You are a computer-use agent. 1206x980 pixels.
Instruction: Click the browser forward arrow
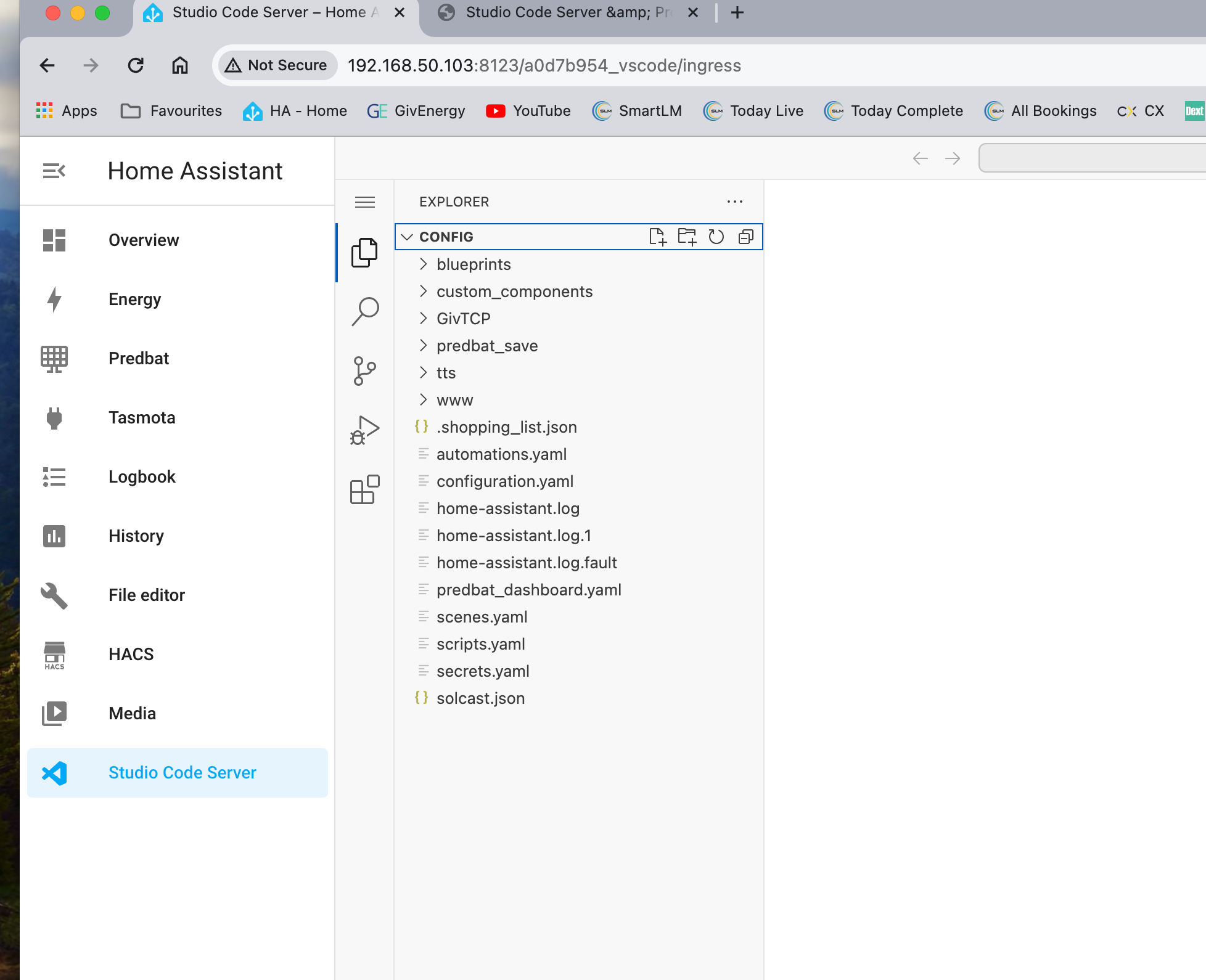click(x=91, y=65)
